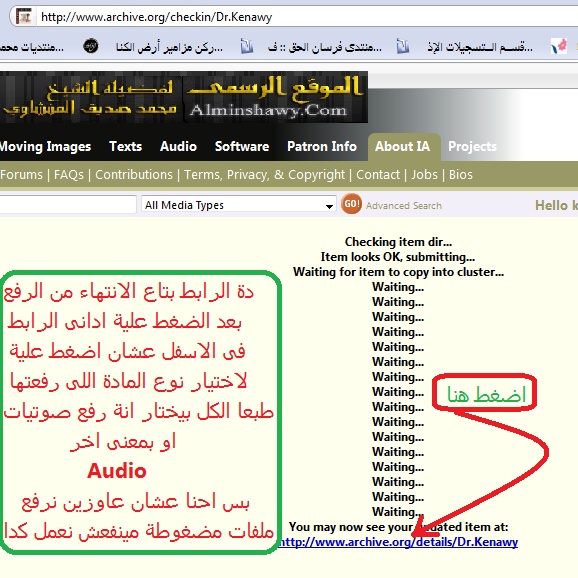Click into the URL address field
Viewport: 578px width, 578px height.
306,17
